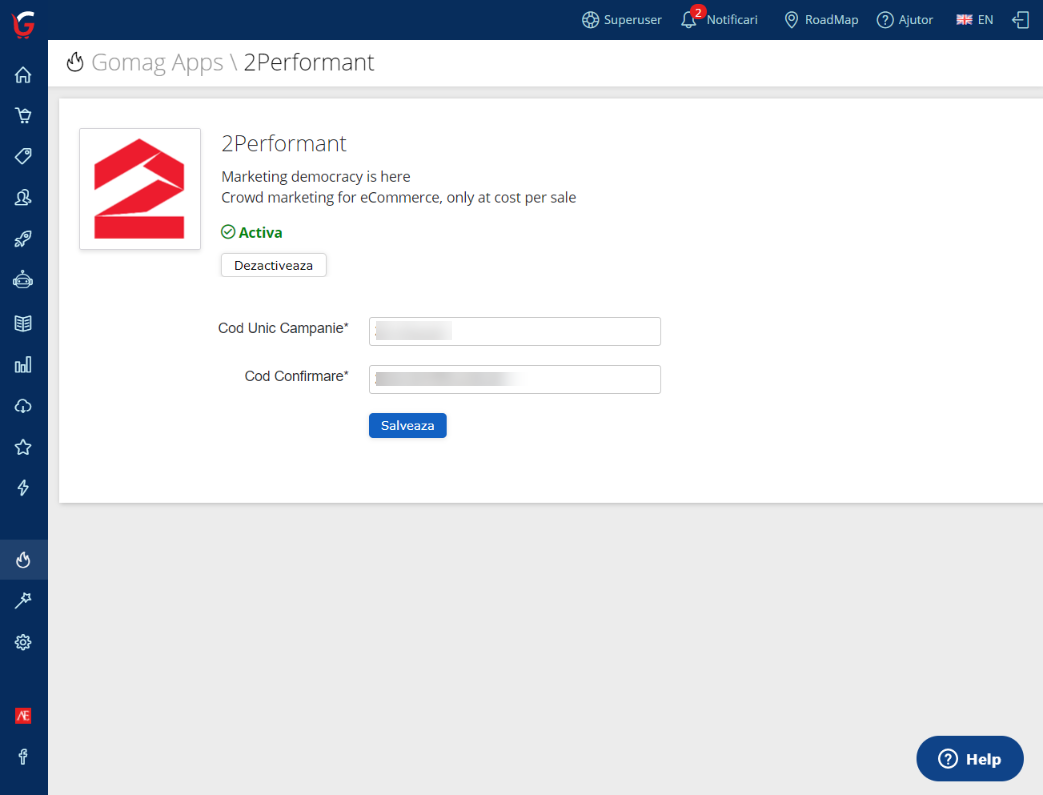Click the 2Performant breadcrumb title
This screenshot has width=1043, height=795.
pos(309,63)
